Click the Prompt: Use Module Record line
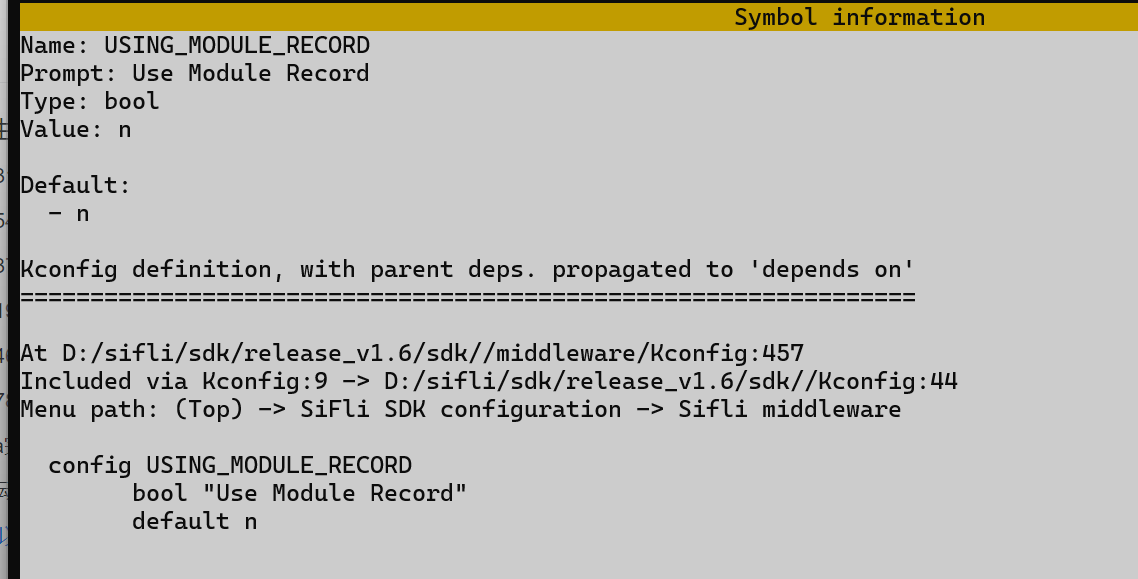Viewport: 1138px width, 579px height. (x=195, y=73)
